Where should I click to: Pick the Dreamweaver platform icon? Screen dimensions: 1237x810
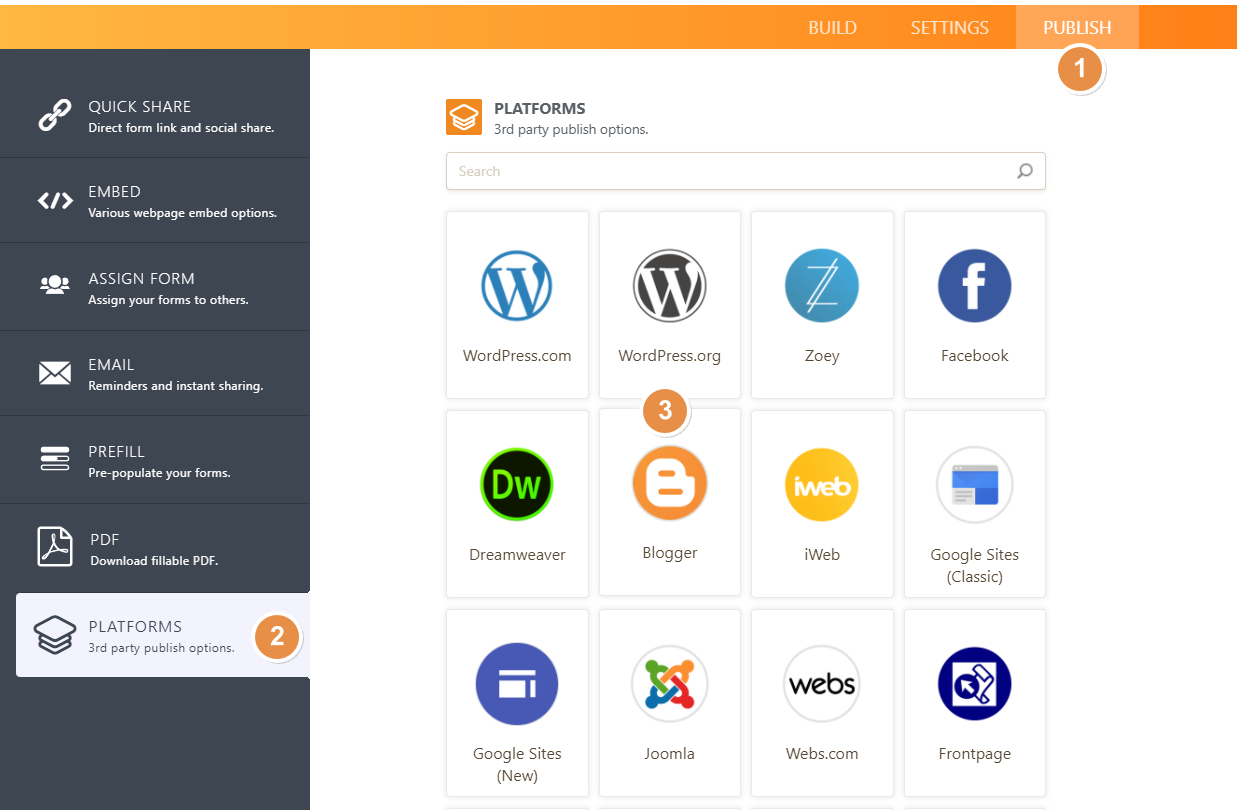tap(517, 485)
